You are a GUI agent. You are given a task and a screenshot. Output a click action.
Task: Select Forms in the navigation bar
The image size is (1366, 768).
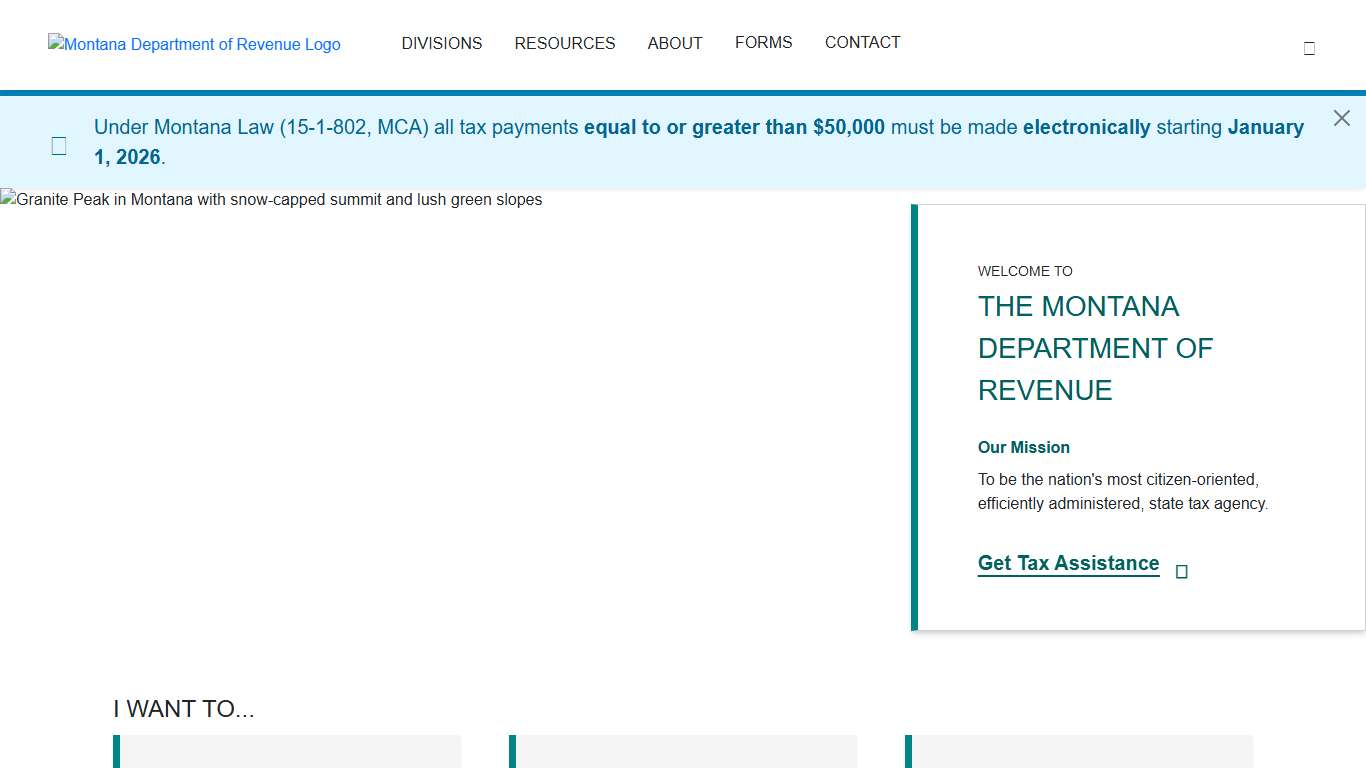(x=763, y=43)
